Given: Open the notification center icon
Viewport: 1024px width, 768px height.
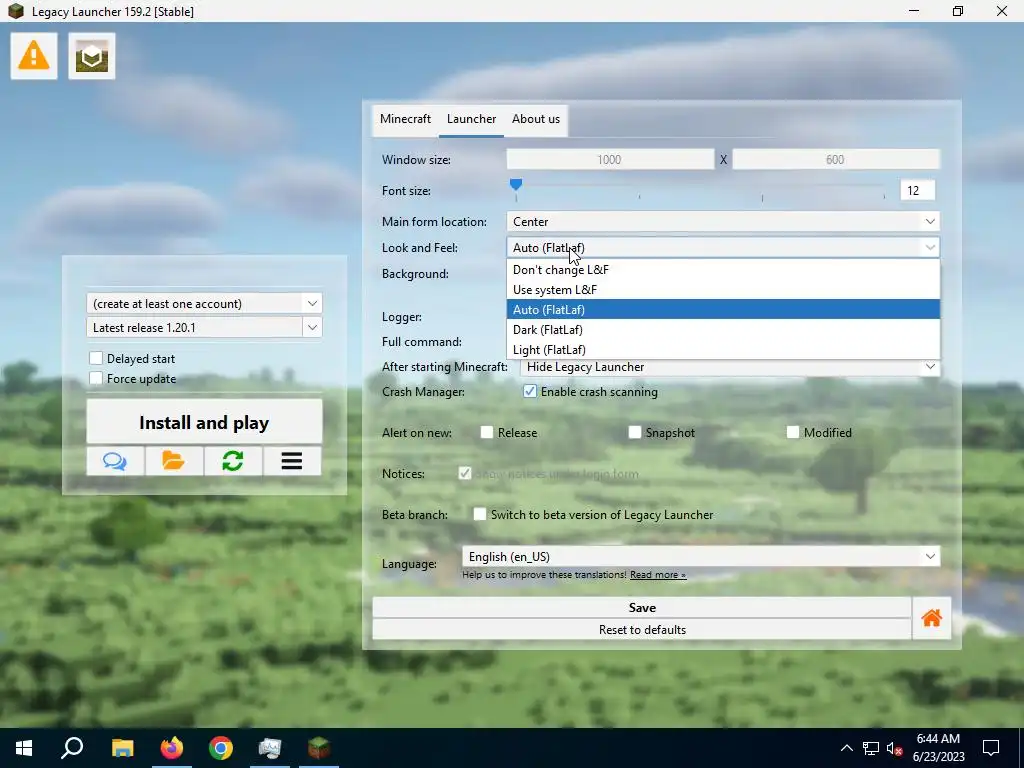Looking at the screenshot, I should click(991, 748).
